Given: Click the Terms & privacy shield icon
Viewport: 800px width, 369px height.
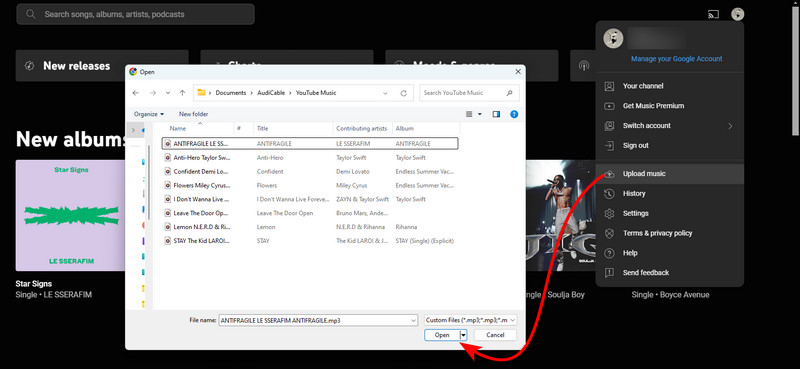Looking at the screenshot, I should [609, 233].
